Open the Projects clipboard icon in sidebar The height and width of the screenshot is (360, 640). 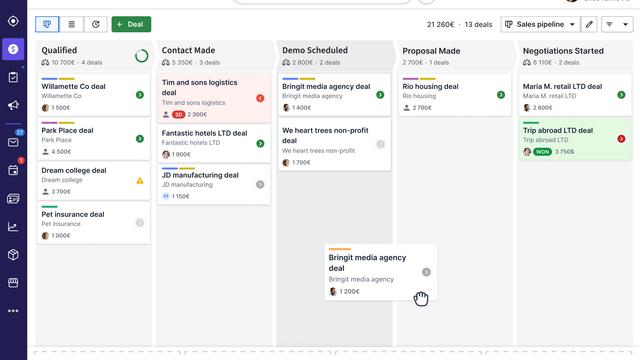pos(13,77)
